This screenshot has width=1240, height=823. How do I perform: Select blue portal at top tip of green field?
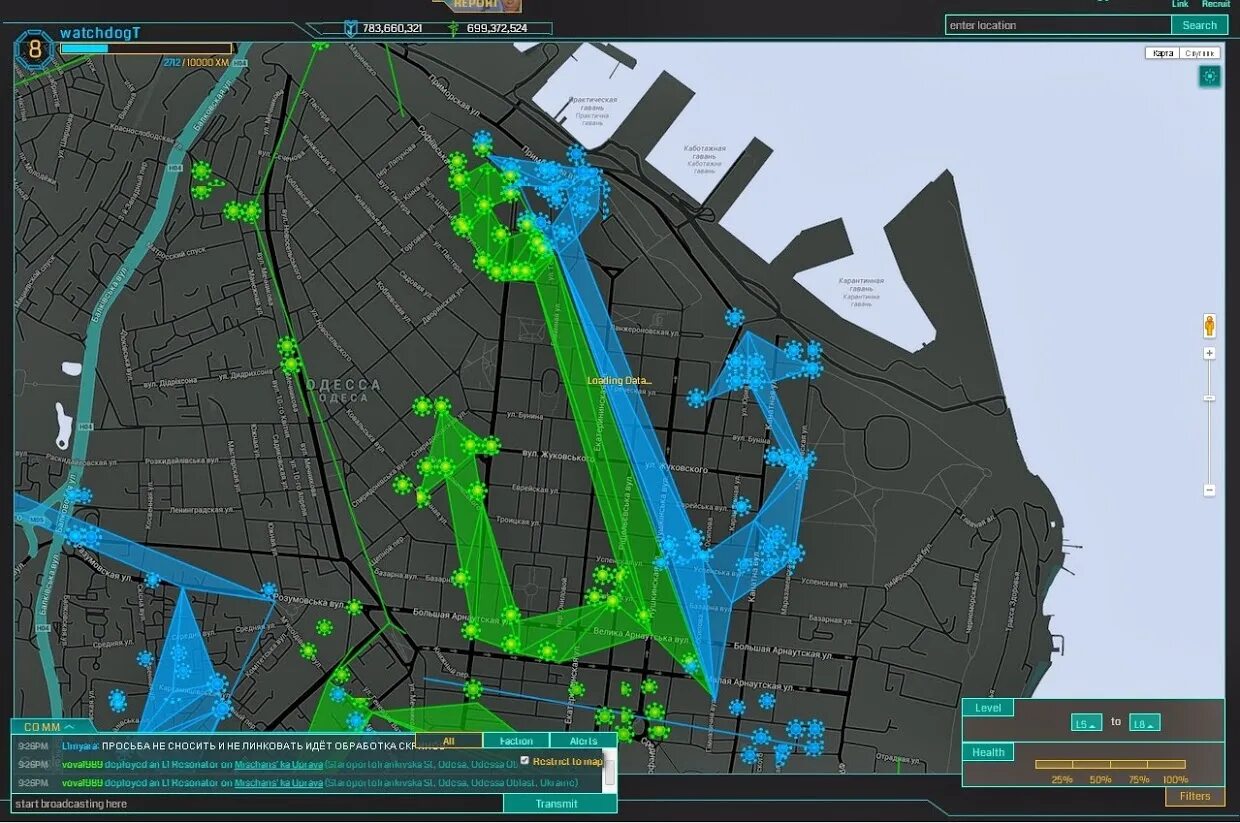click(x=482, y=140)
